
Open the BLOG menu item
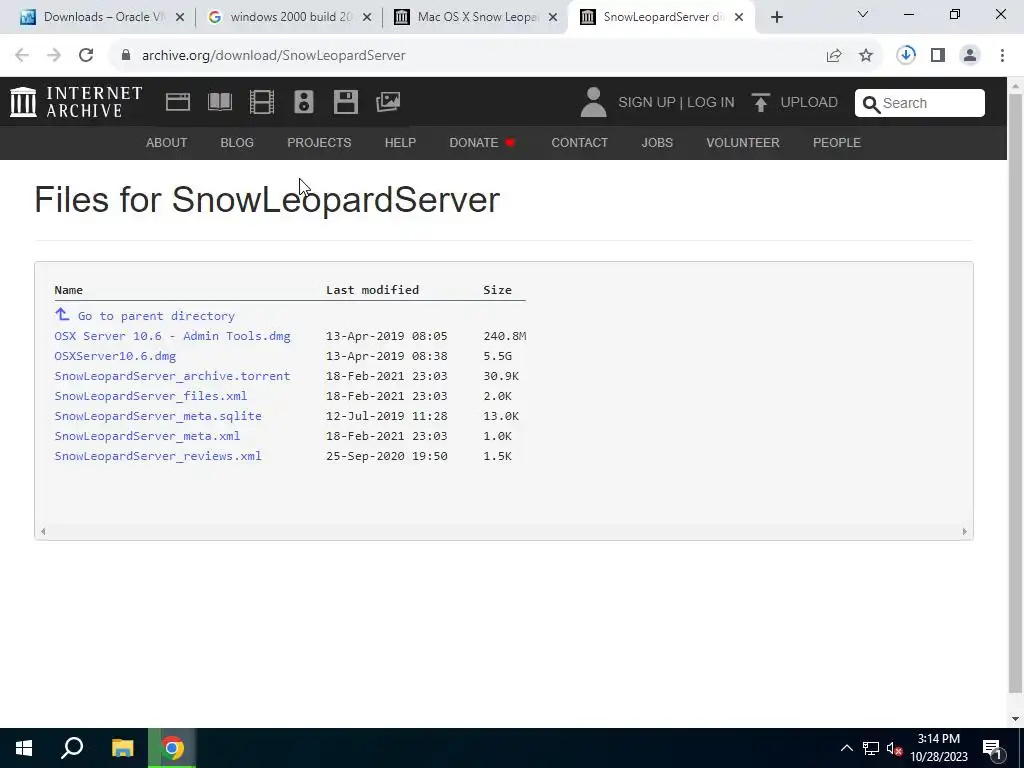pos(237,142)
